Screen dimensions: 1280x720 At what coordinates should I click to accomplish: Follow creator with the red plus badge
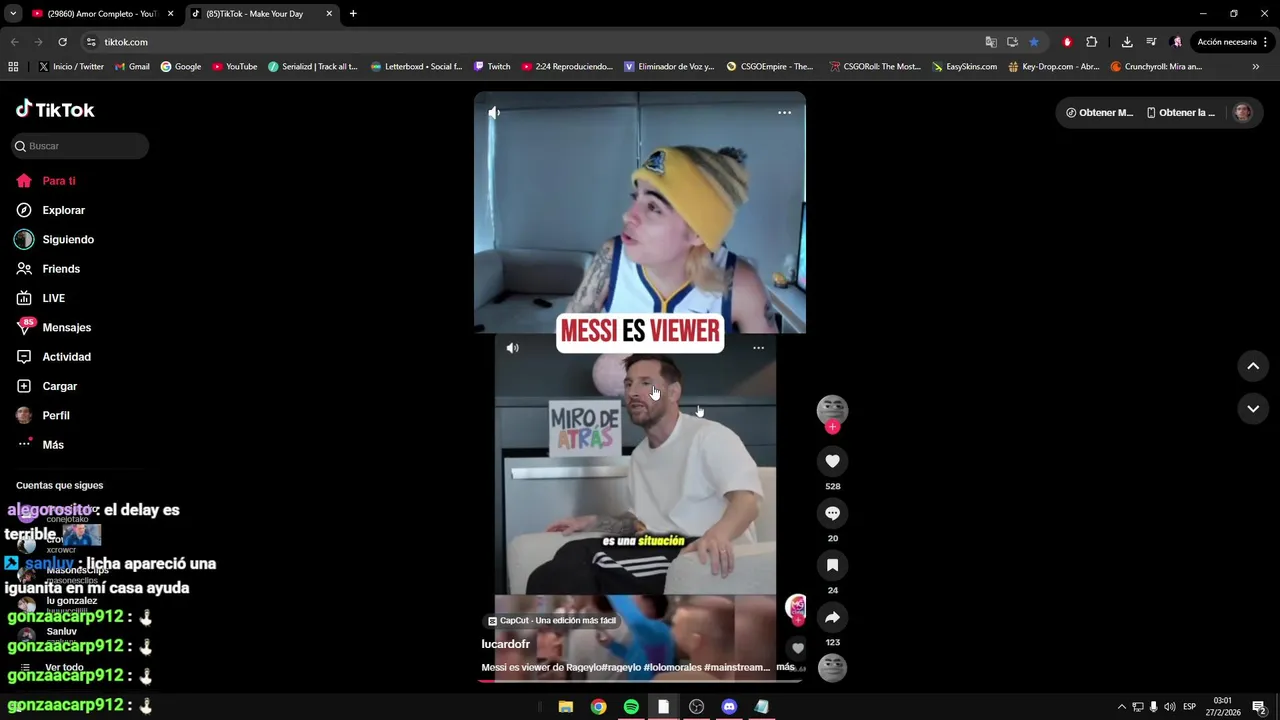click(x=832, y=427)
